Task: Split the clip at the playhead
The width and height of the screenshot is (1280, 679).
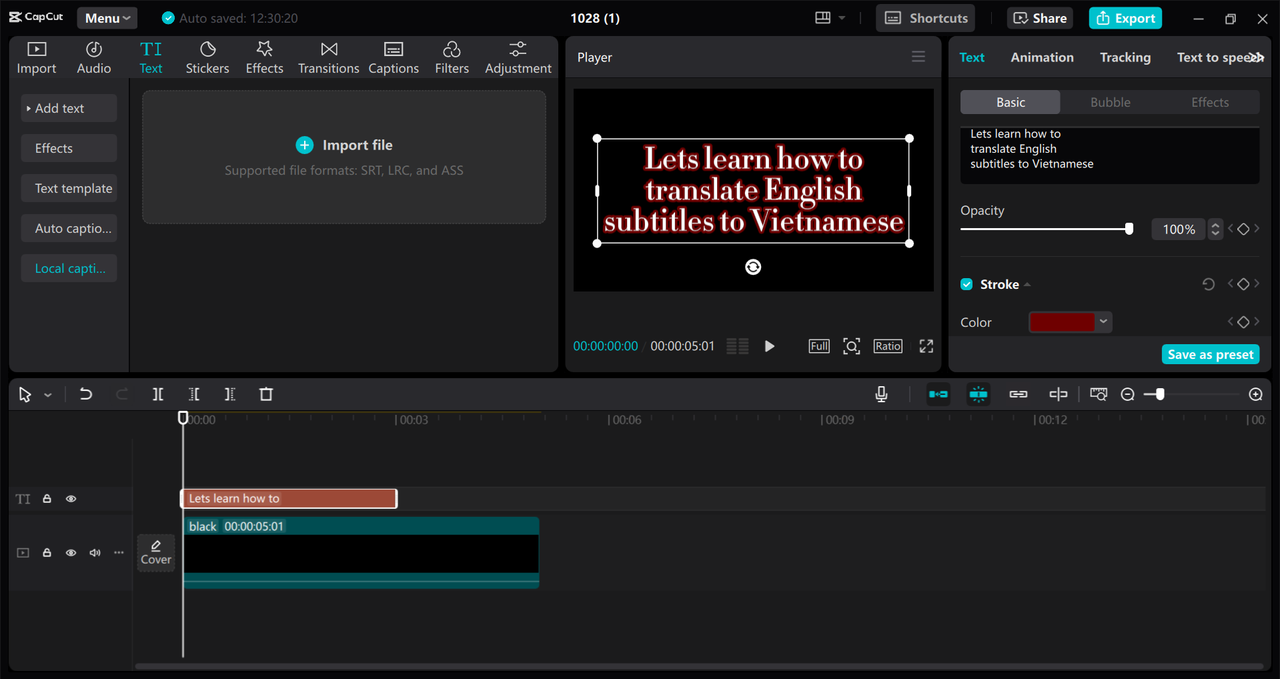Action: click(x=158, y=394)
